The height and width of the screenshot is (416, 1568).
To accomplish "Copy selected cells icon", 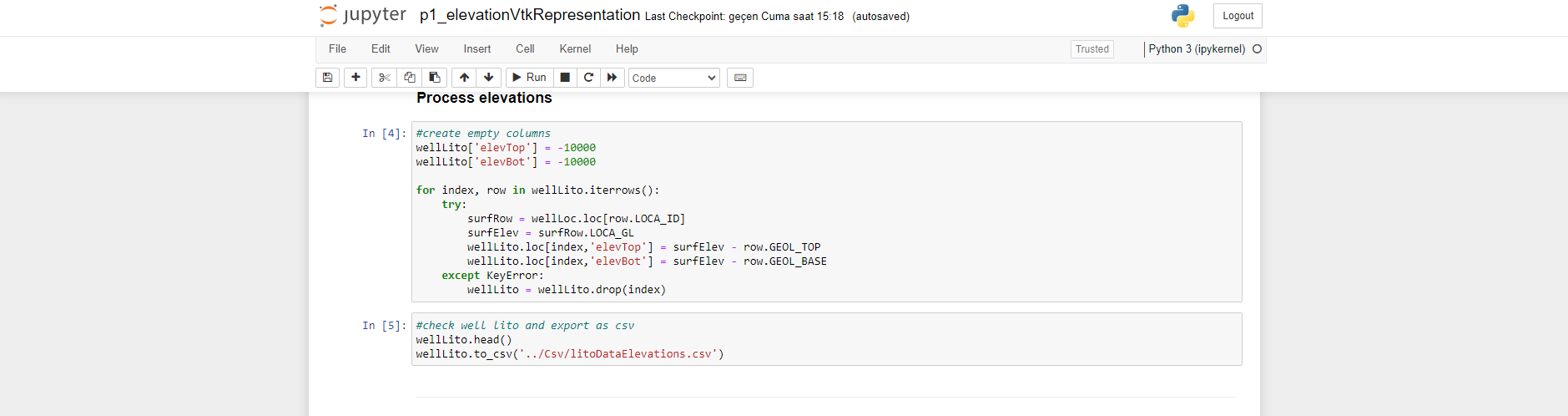I will pyautogui.click(x=410, y=78).
